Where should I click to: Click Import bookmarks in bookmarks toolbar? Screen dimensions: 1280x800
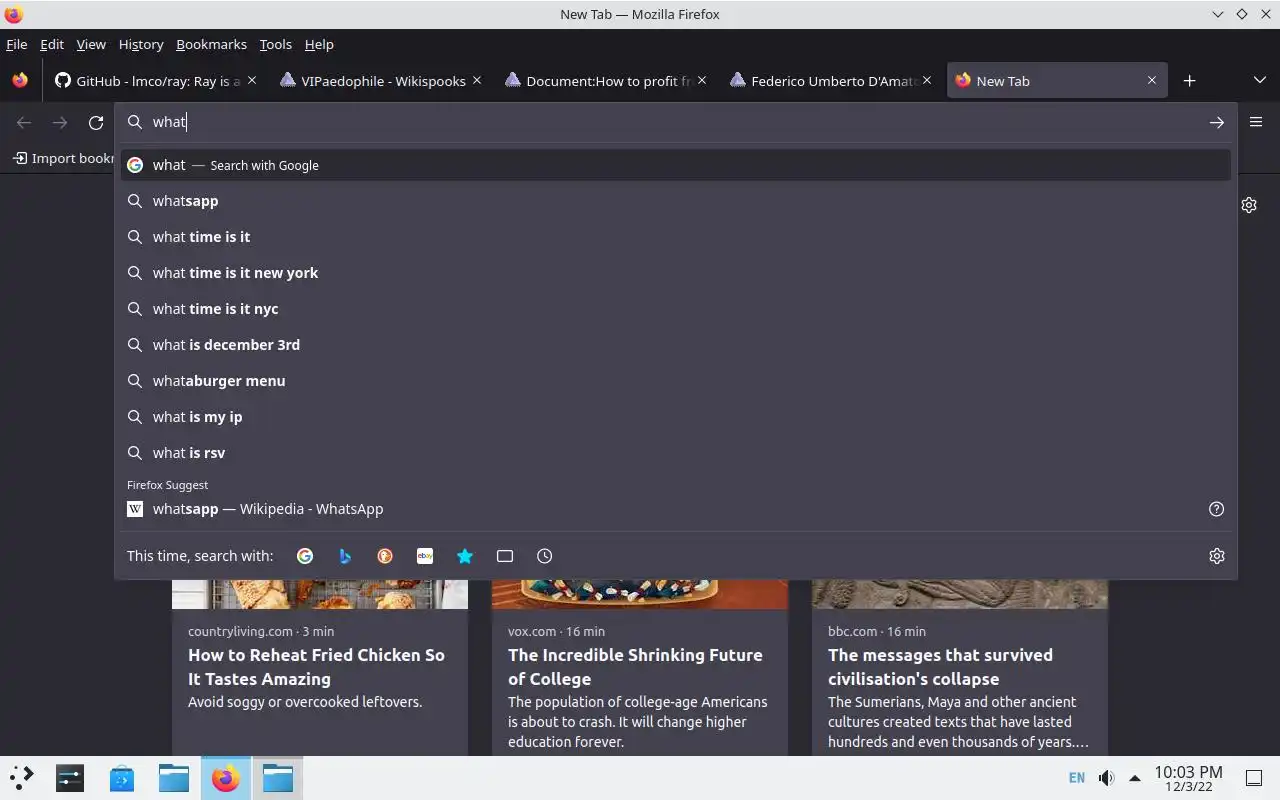[x=63, y=158]
